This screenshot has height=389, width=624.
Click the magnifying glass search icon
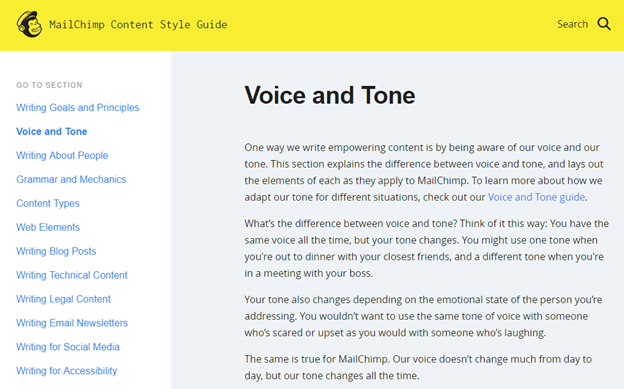(x=604, y=24)
